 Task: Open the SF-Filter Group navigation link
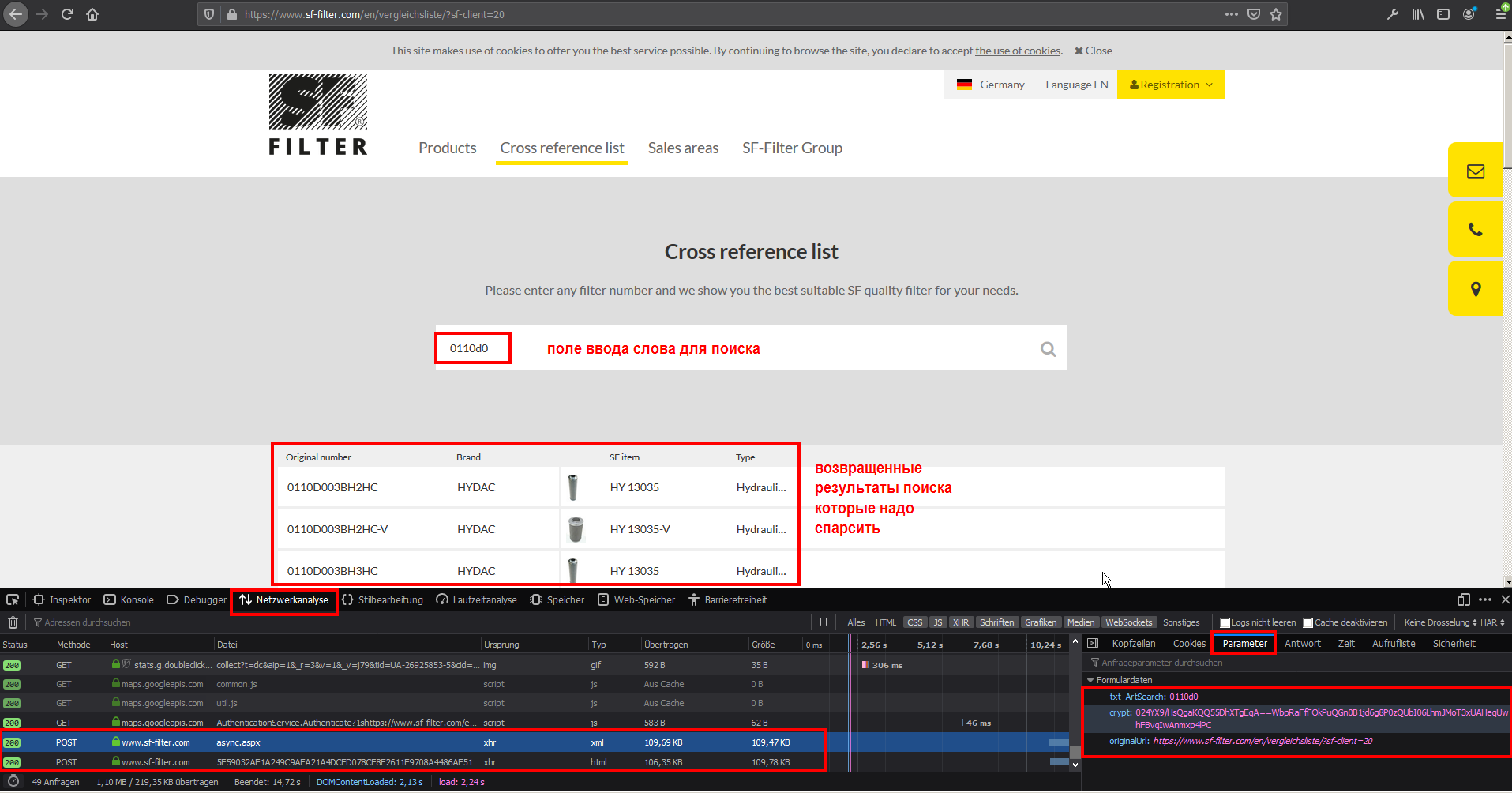point(792,148)
